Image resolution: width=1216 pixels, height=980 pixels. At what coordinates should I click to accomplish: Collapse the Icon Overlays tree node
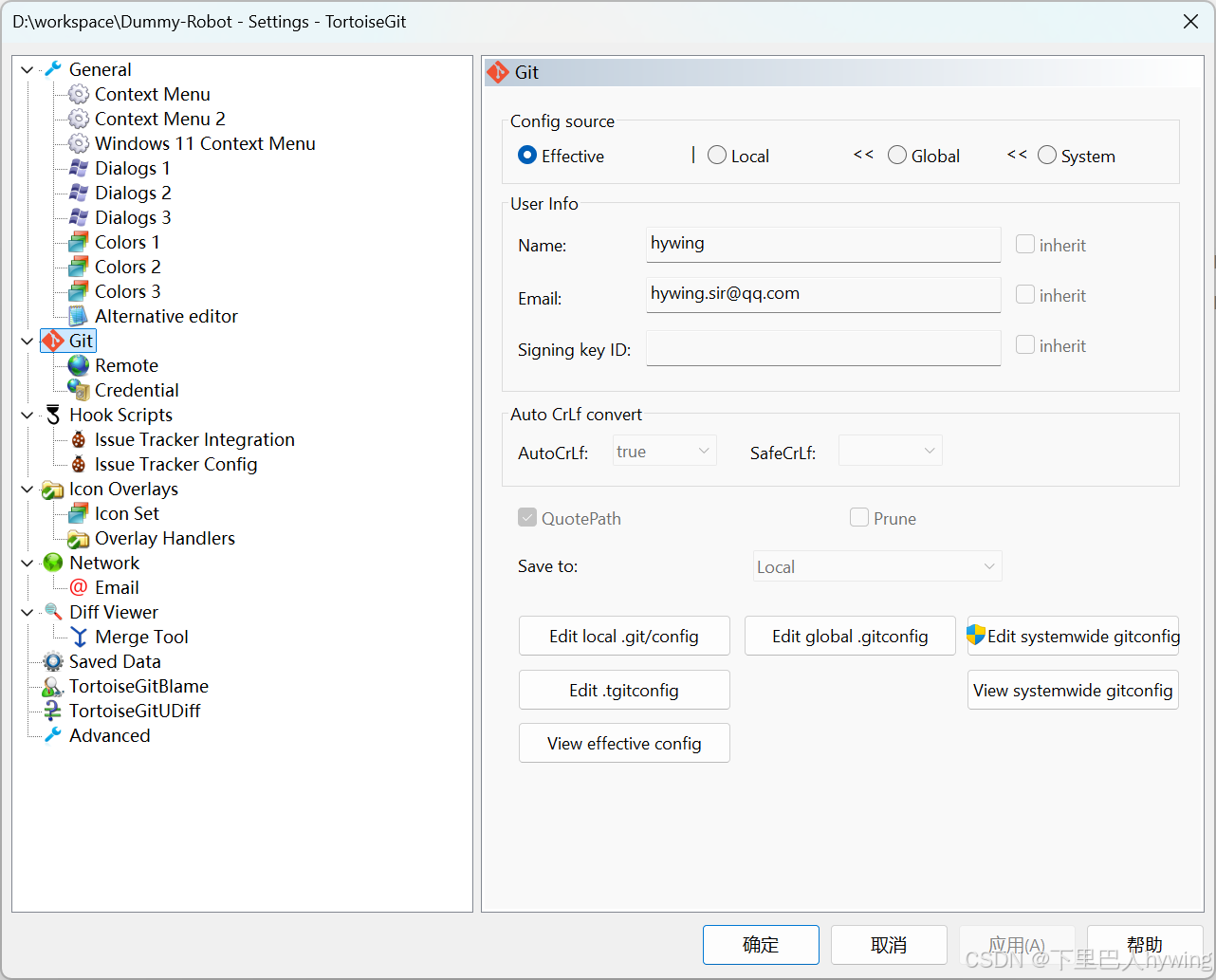click(x=28, y=489)
